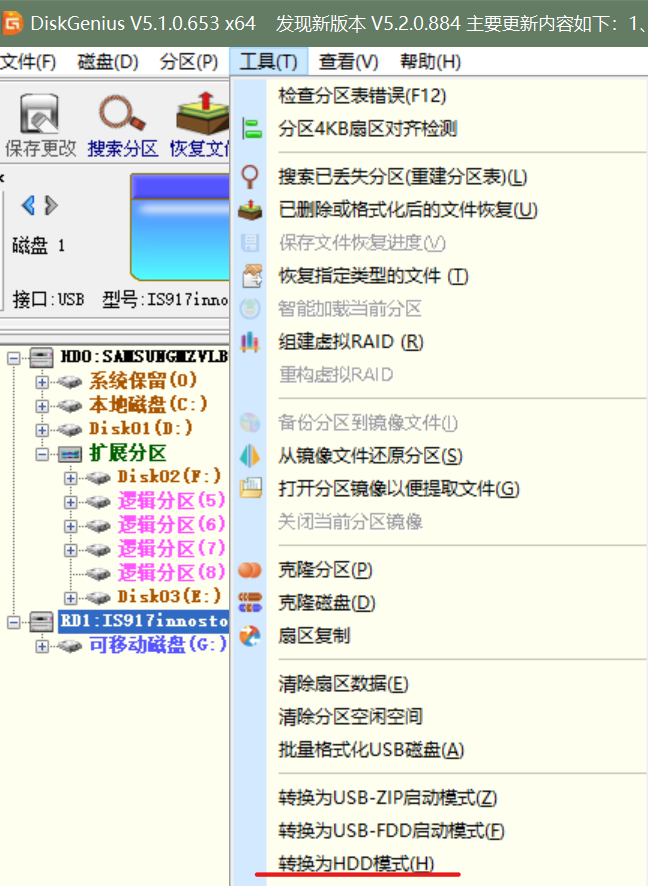Select 逻辑分区(7) in the disk tree
Viewport: 648px width, 886px height.
click(x=171, y=549)
